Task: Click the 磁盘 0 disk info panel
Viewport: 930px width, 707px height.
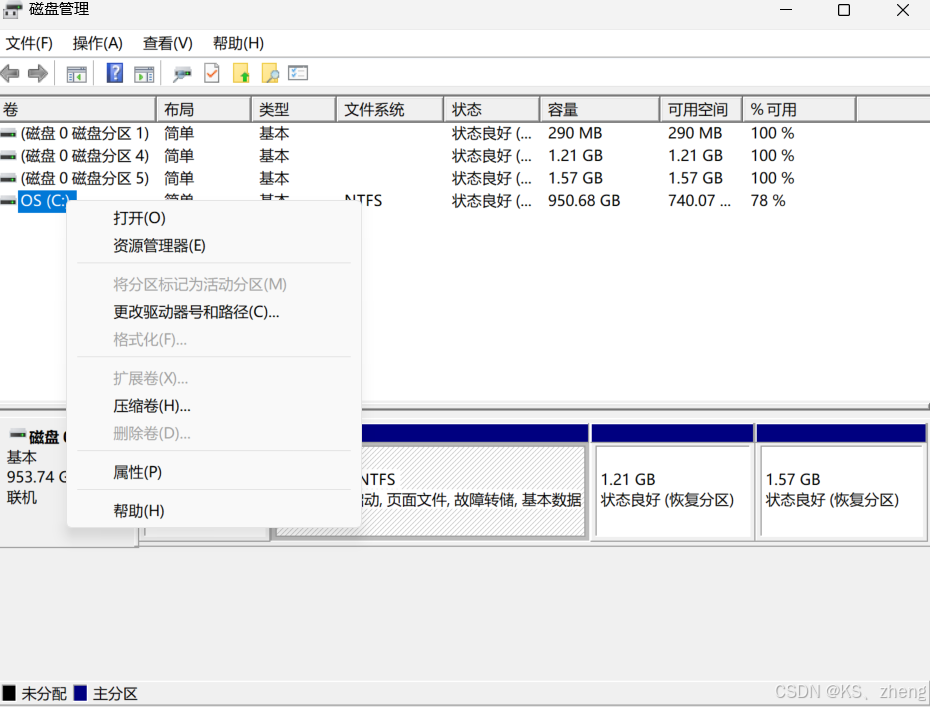Action: (x=34, y=482)
